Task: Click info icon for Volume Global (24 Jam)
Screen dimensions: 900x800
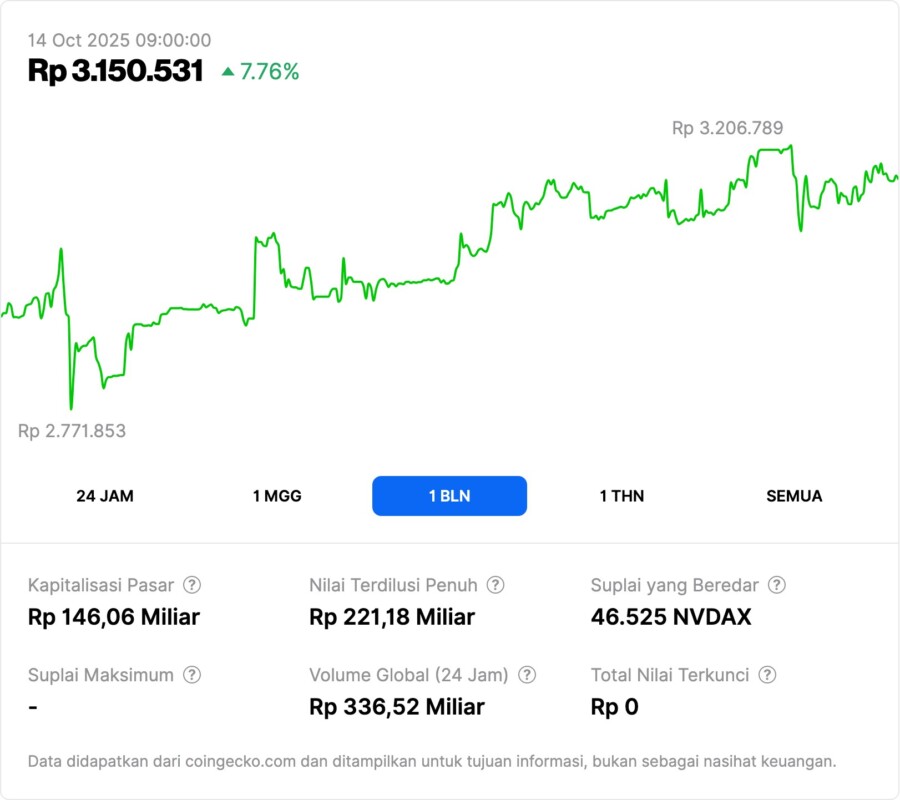Action: pos(527,675)
